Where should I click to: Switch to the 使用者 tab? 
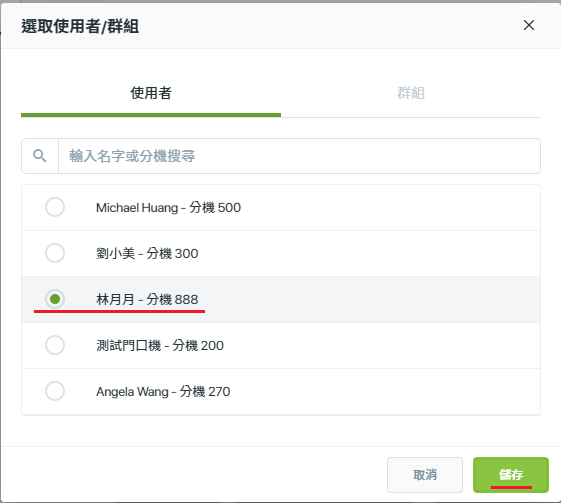pyautogui.click(x=151, y=93)
